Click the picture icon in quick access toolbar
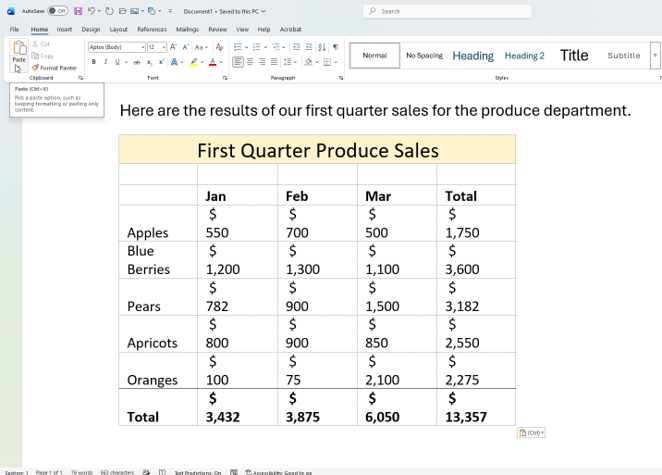The width and height of the screenshot is (662, 475). (x=135, y=11)
